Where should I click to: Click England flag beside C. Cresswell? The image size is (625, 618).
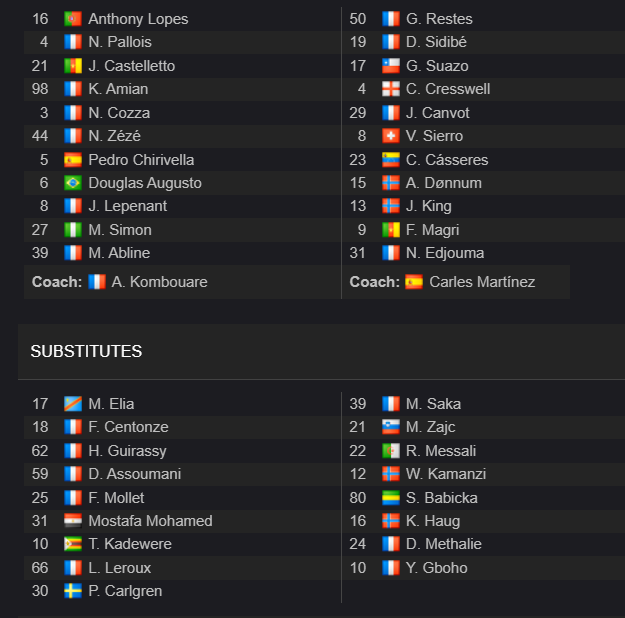(x=390, y=89)
